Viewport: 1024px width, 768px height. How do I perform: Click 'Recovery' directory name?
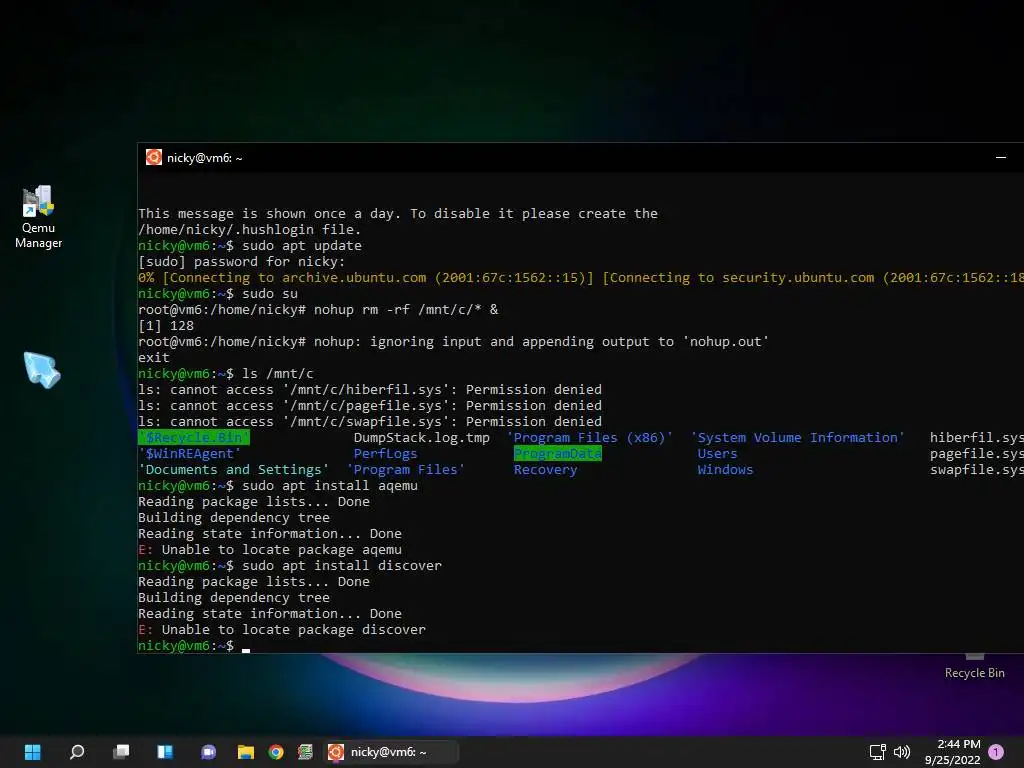[545, 470]
